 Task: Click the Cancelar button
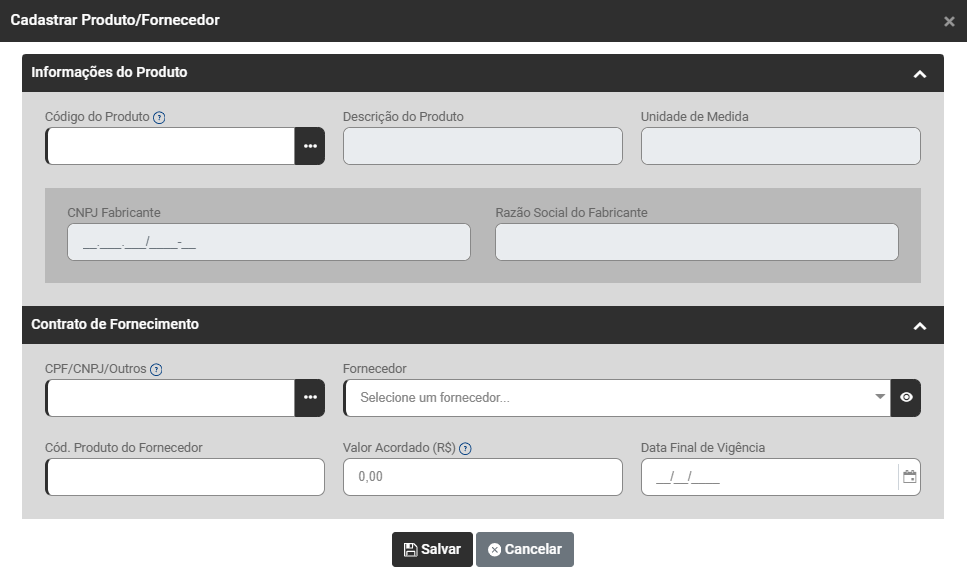[x=525, y=549]
